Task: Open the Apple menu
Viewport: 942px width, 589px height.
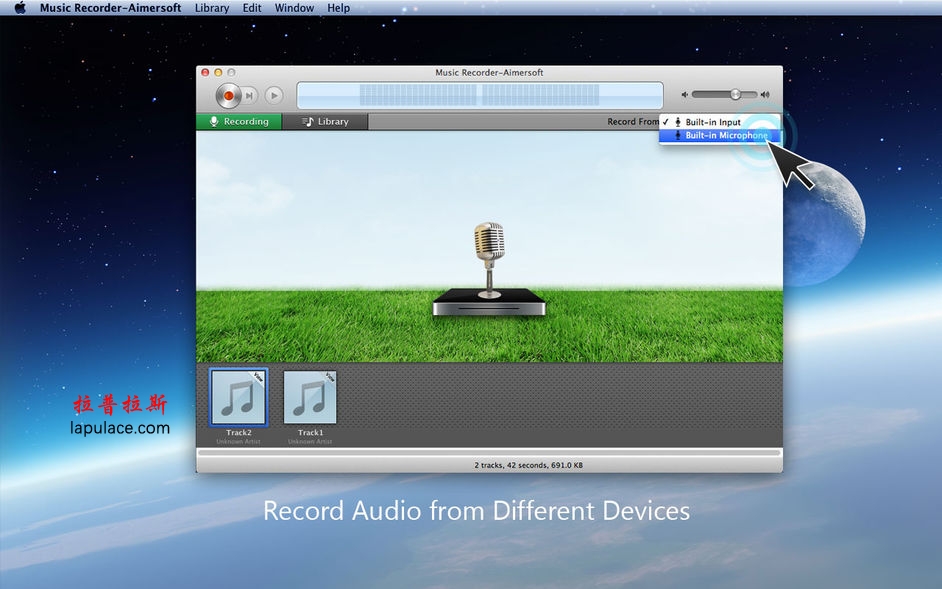Action: pyautogui.click(x=19, y=8)
